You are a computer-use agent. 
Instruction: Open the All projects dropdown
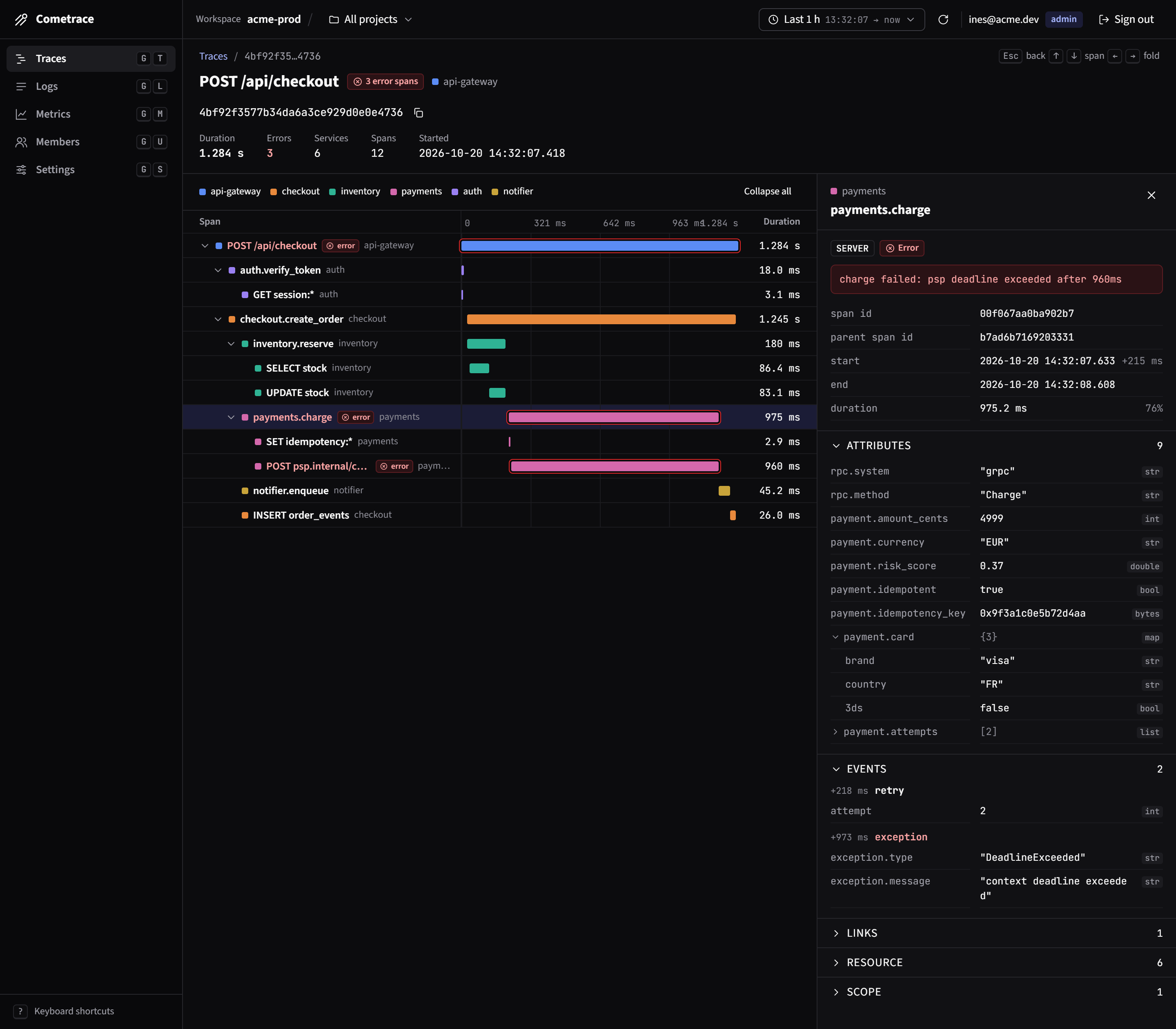click(x=370, y=20)
